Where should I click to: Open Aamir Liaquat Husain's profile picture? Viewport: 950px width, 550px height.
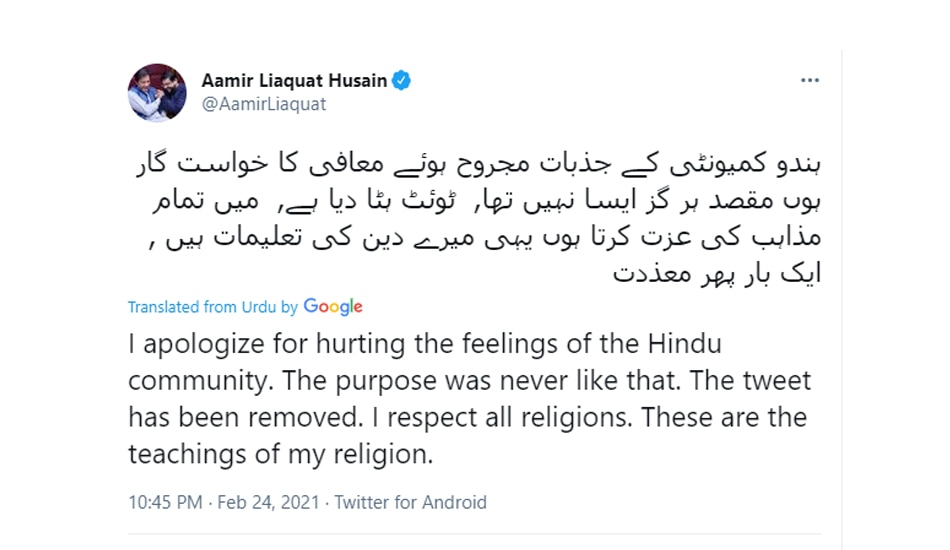(x=157, y=93)
